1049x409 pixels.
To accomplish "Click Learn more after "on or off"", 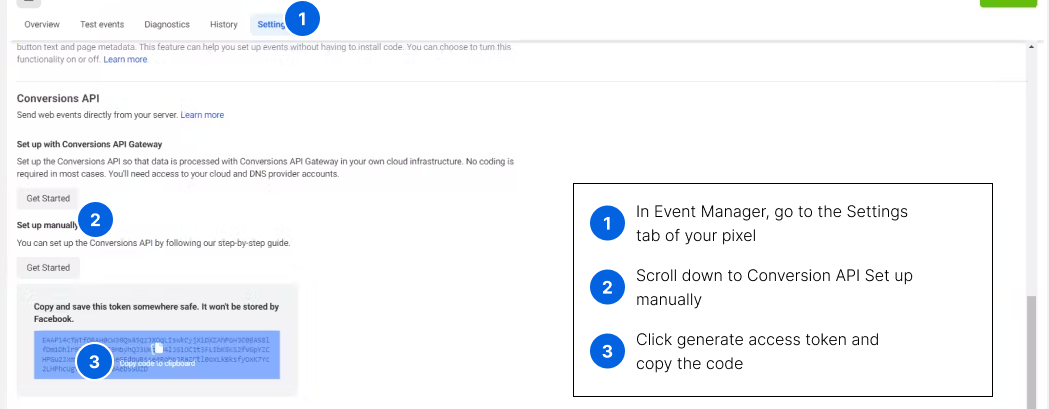I will click(x=125, y=59).
